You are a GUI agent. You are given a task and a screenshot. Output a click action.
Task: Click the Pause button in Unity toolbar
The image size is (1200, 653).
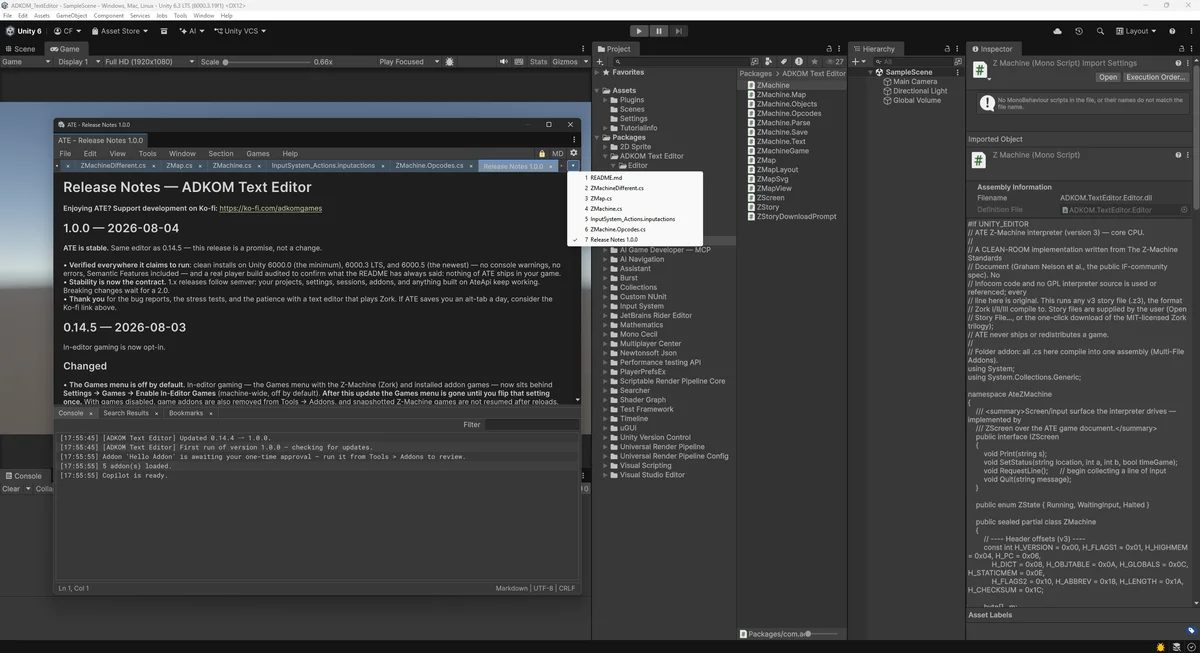[x=659, y=31]
